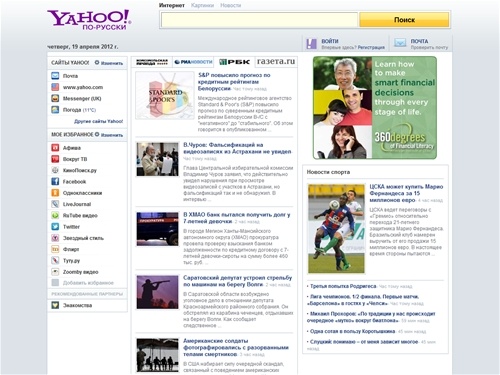Open the Туту.ру icon

coord(55,260)
